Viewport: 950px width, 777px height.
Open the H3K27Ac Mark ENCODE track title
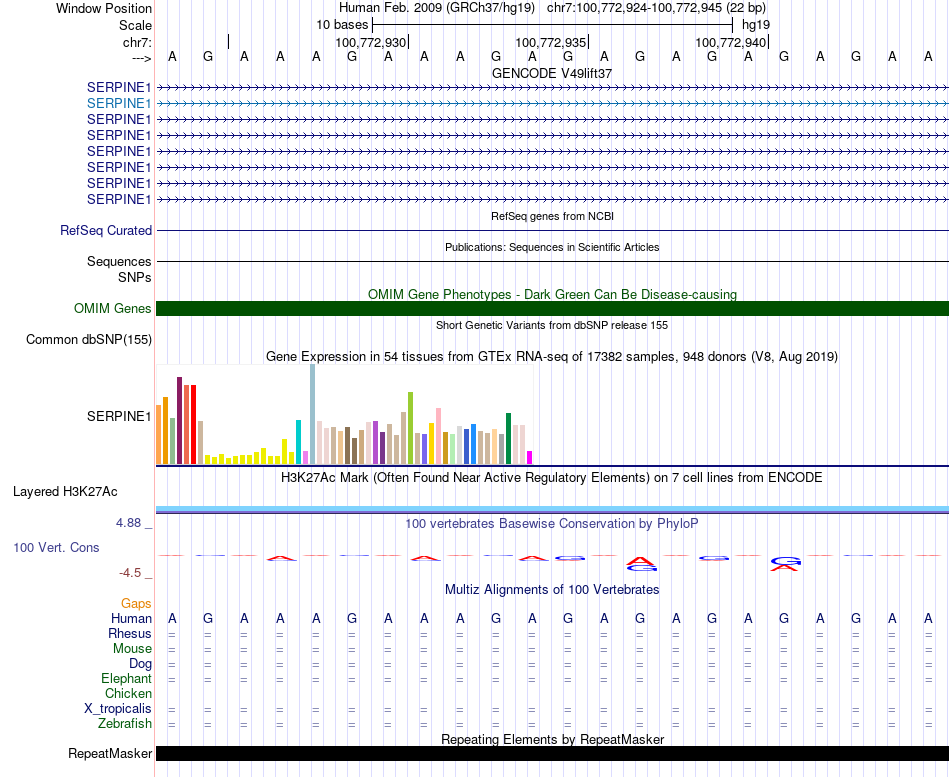552,478
